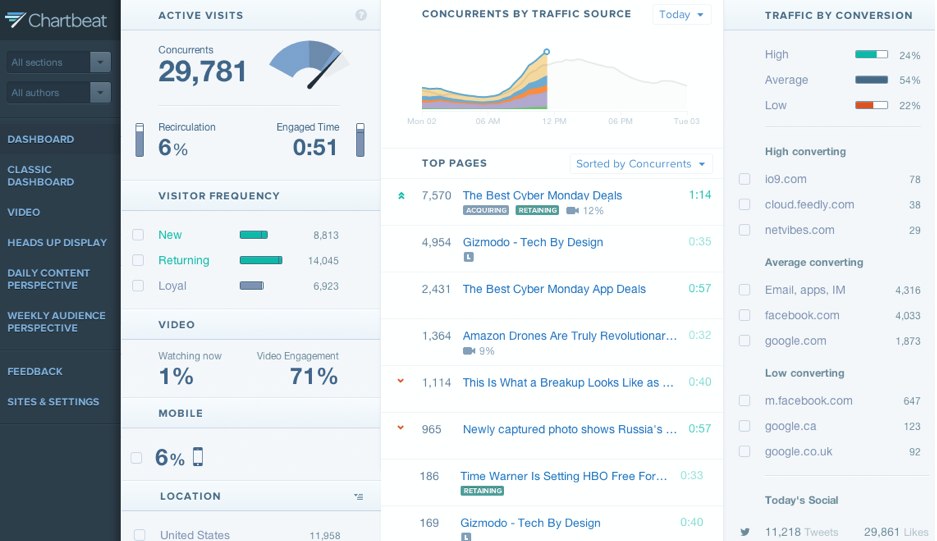Click the rising arrow beside Cyber Monday Deals
The image size is (937, 541).
point(402,195)
